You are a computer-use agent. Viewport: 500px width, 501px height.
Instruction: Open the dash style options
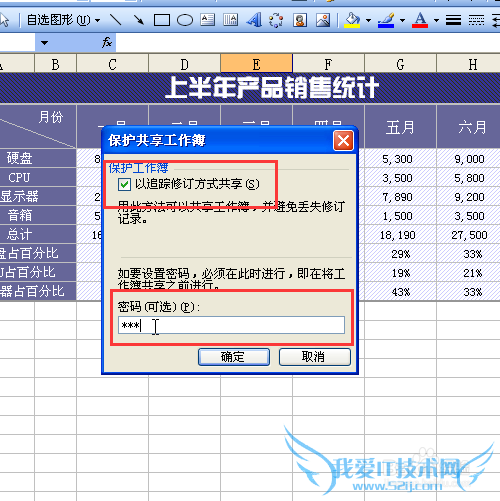pos(476,20)
